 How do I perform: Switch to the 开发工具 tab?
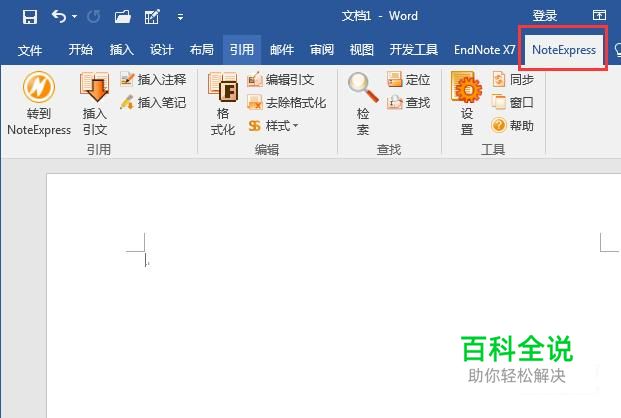click(x=413, y=50)
